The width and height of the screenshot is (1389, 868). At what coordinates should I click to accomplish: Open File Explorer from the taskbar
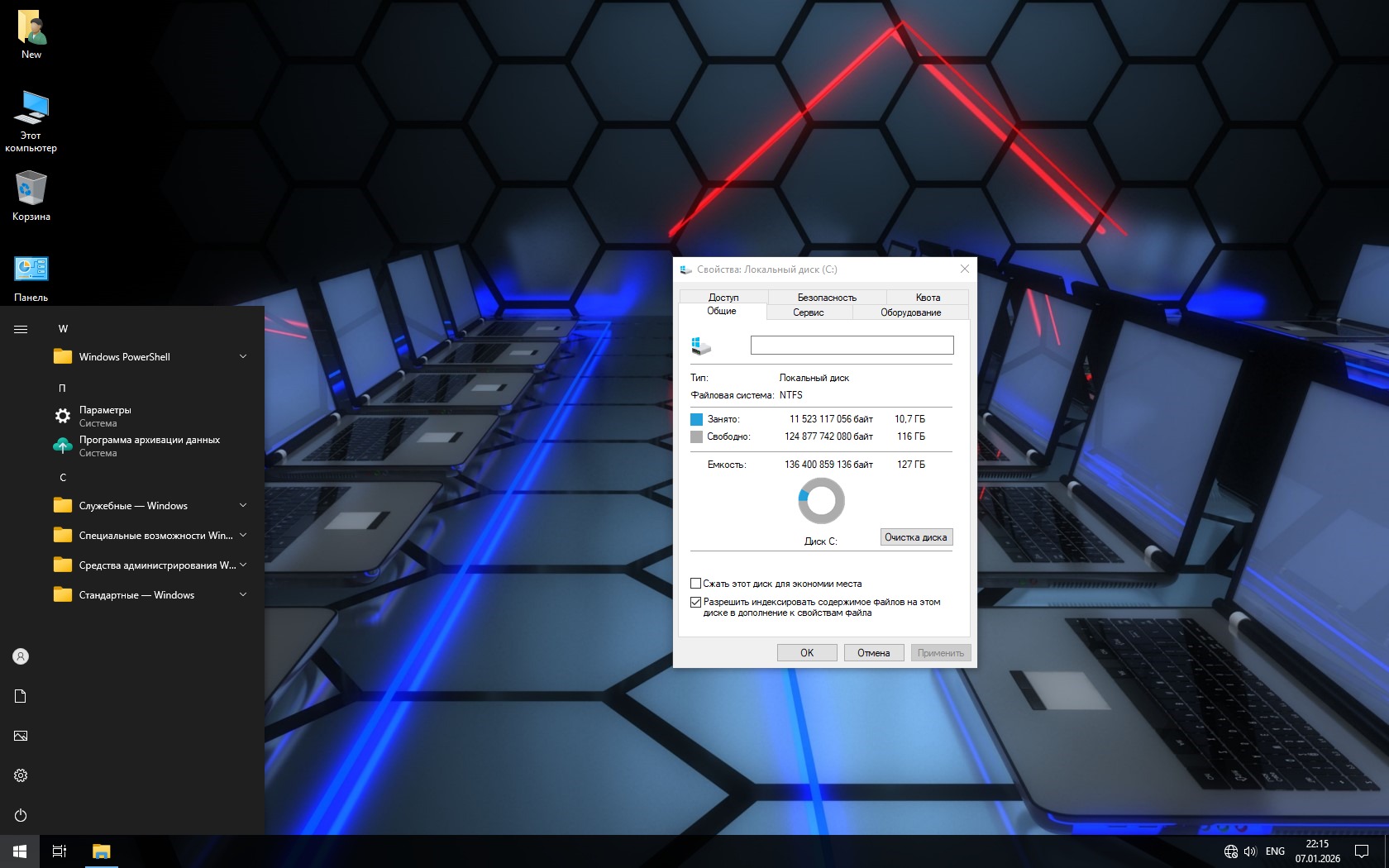[101, 851]
